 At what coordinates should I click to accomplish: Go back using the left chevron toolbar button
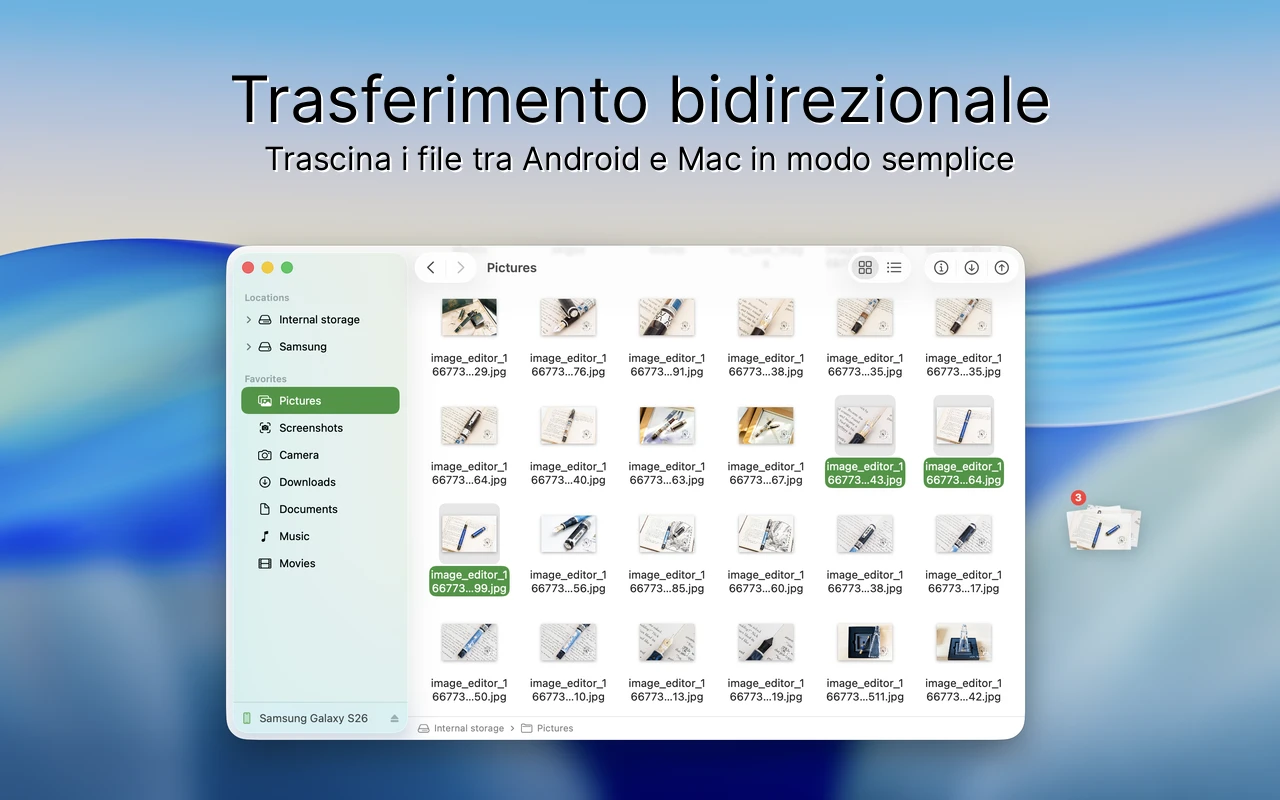(431, 268)
